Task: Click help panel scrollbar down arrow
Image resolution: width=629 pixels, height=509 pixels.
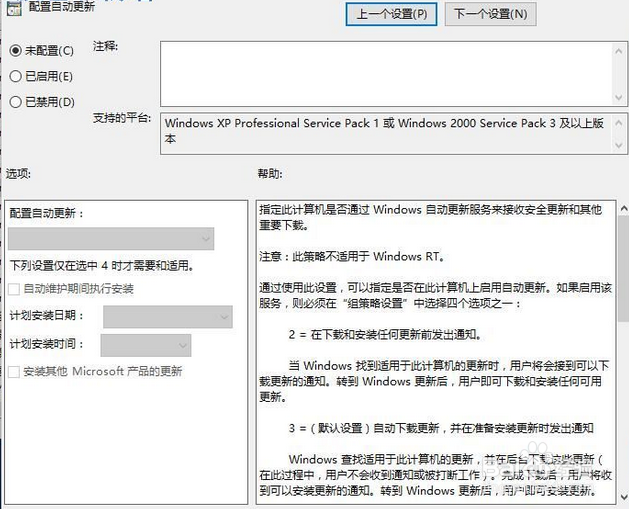Action: (x=624, y=497)
